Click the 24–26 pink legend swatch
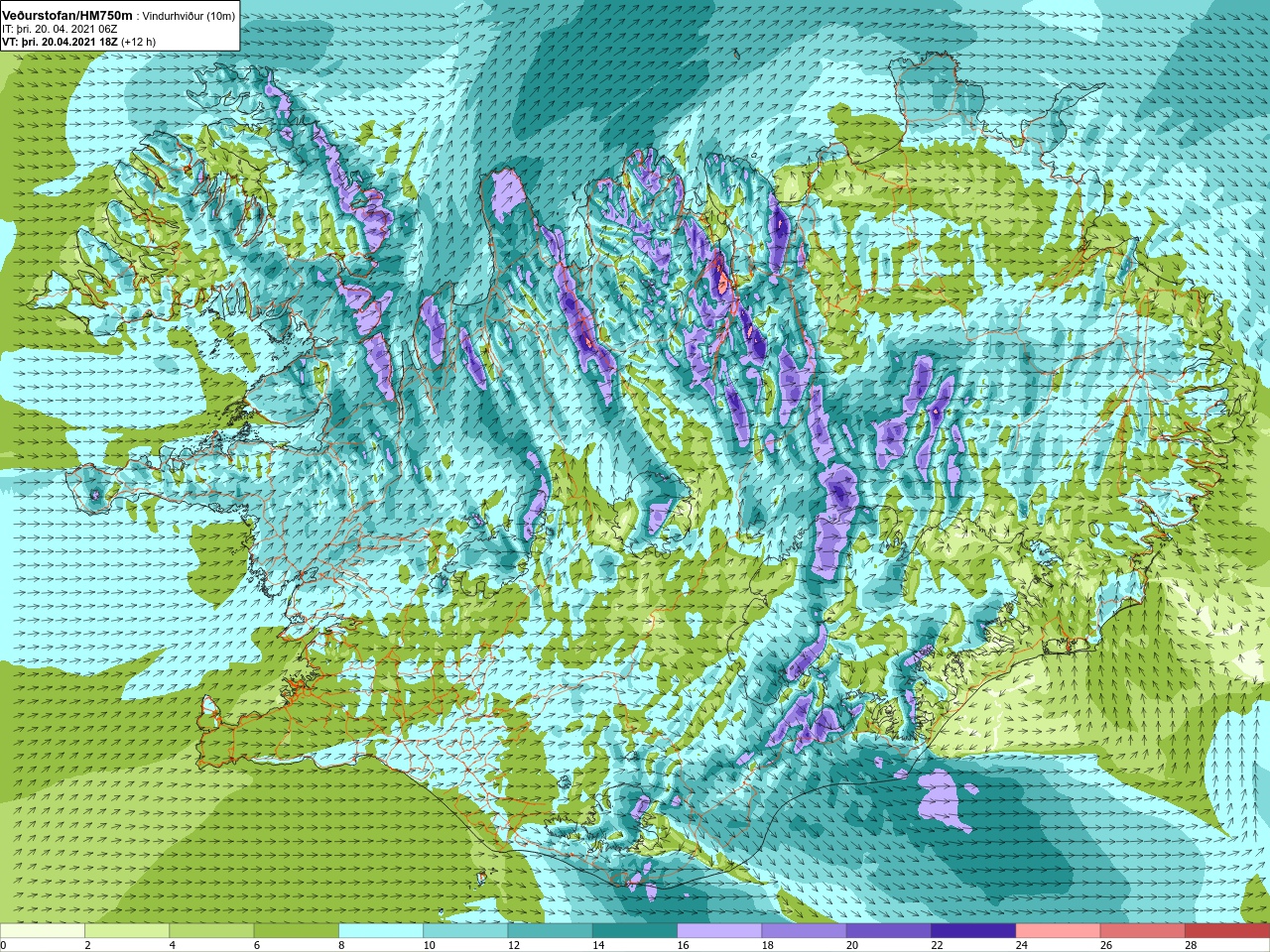This screenshot has width=1270, height=952. click(x=1058, y=931)
